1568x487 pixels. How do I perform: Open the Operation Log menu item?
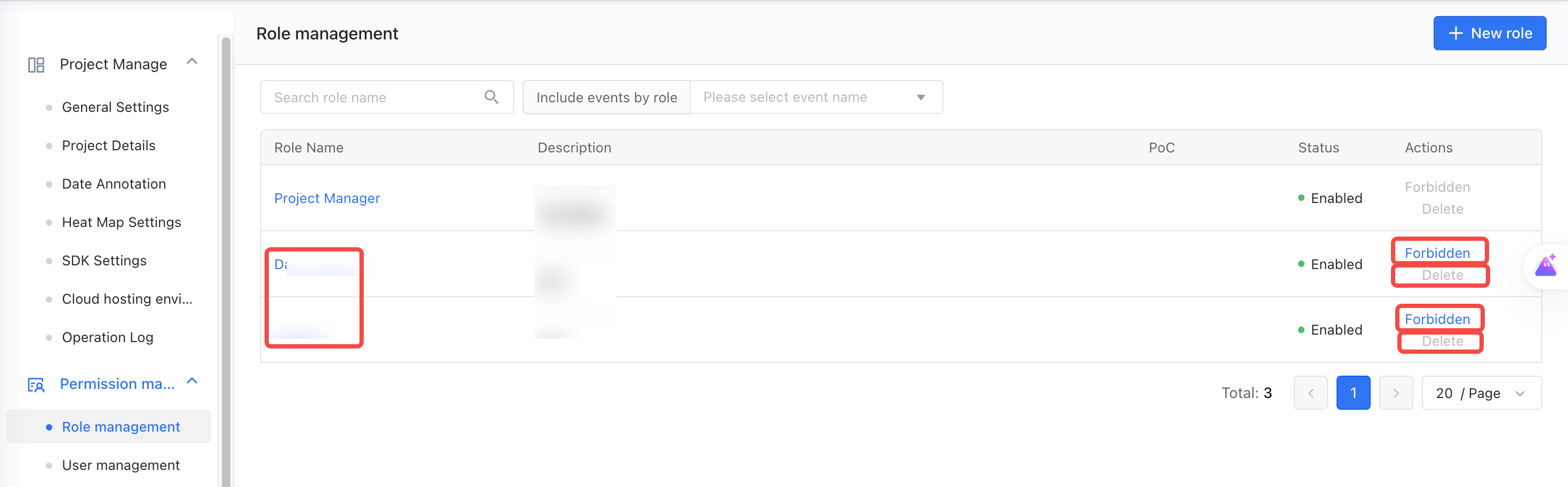pos(107,337)
